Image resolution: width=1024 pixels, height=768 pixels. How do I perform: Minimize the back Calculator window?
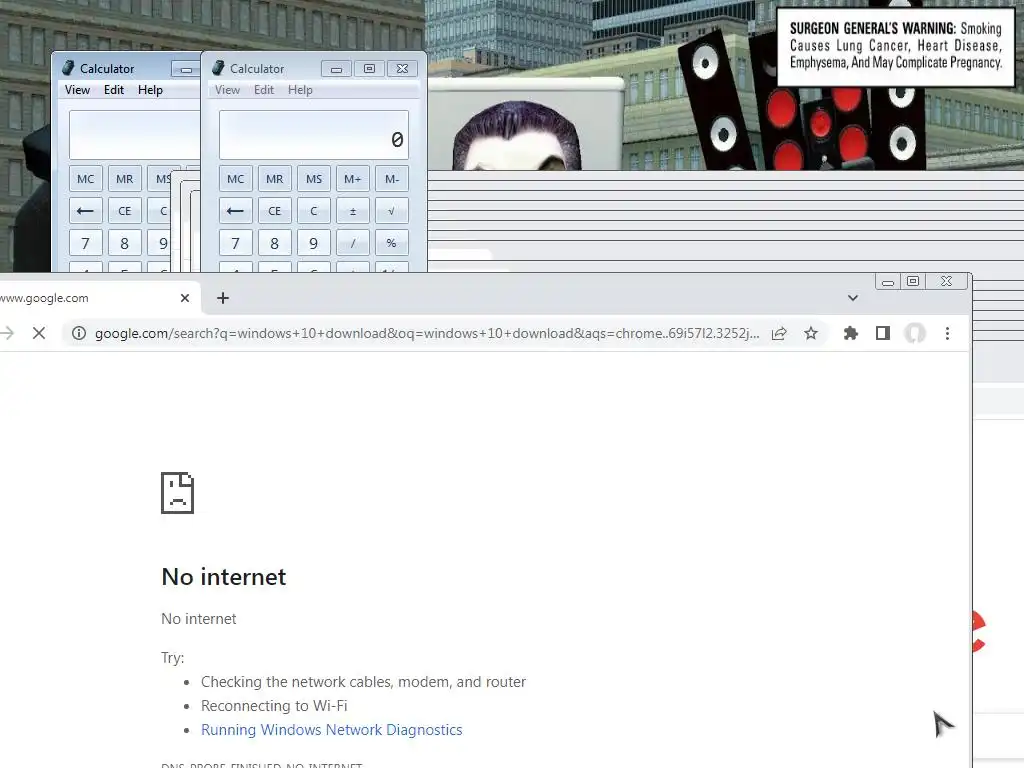pos(186,69)
